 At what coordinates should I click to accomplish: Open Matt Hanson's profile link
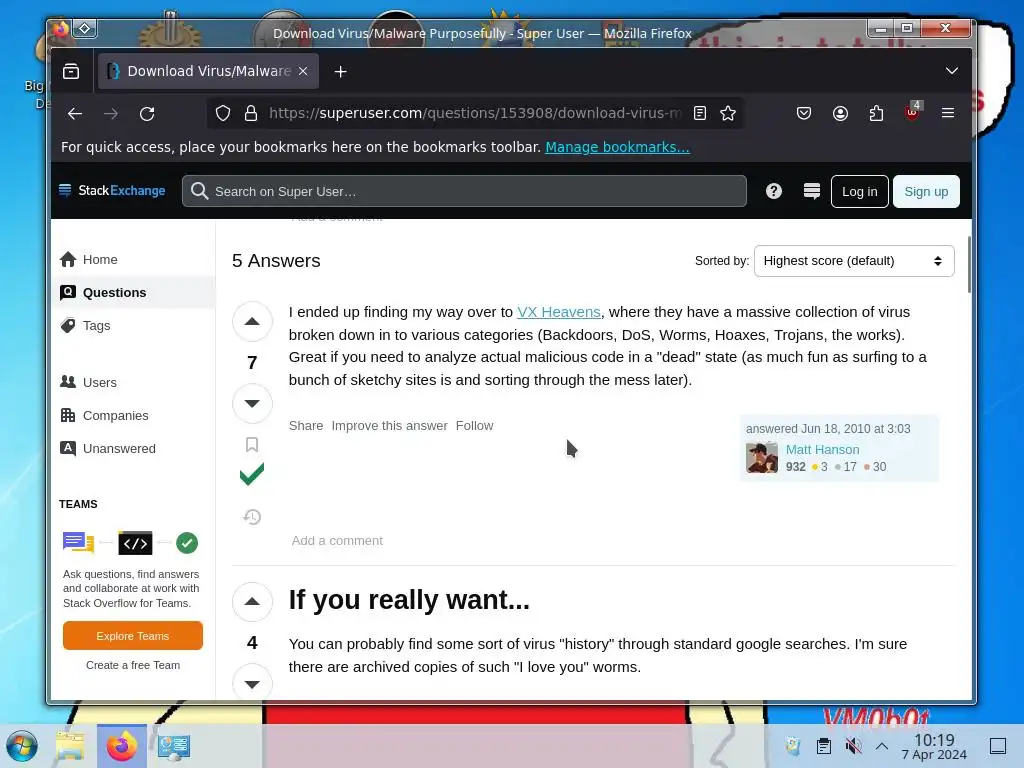point(822,449)
